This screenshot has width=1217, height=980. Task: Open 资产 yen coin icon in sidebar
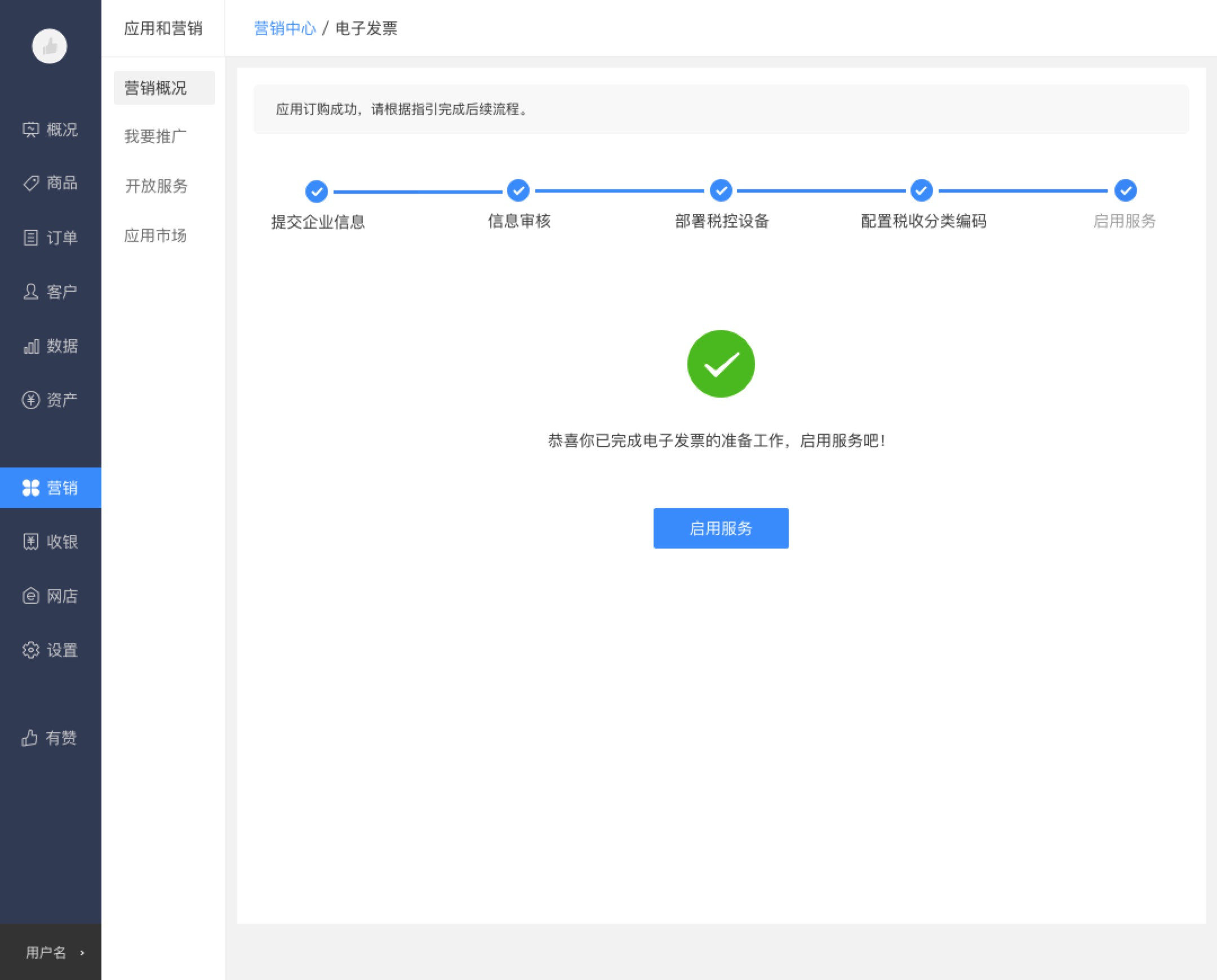tap(30, 400)
